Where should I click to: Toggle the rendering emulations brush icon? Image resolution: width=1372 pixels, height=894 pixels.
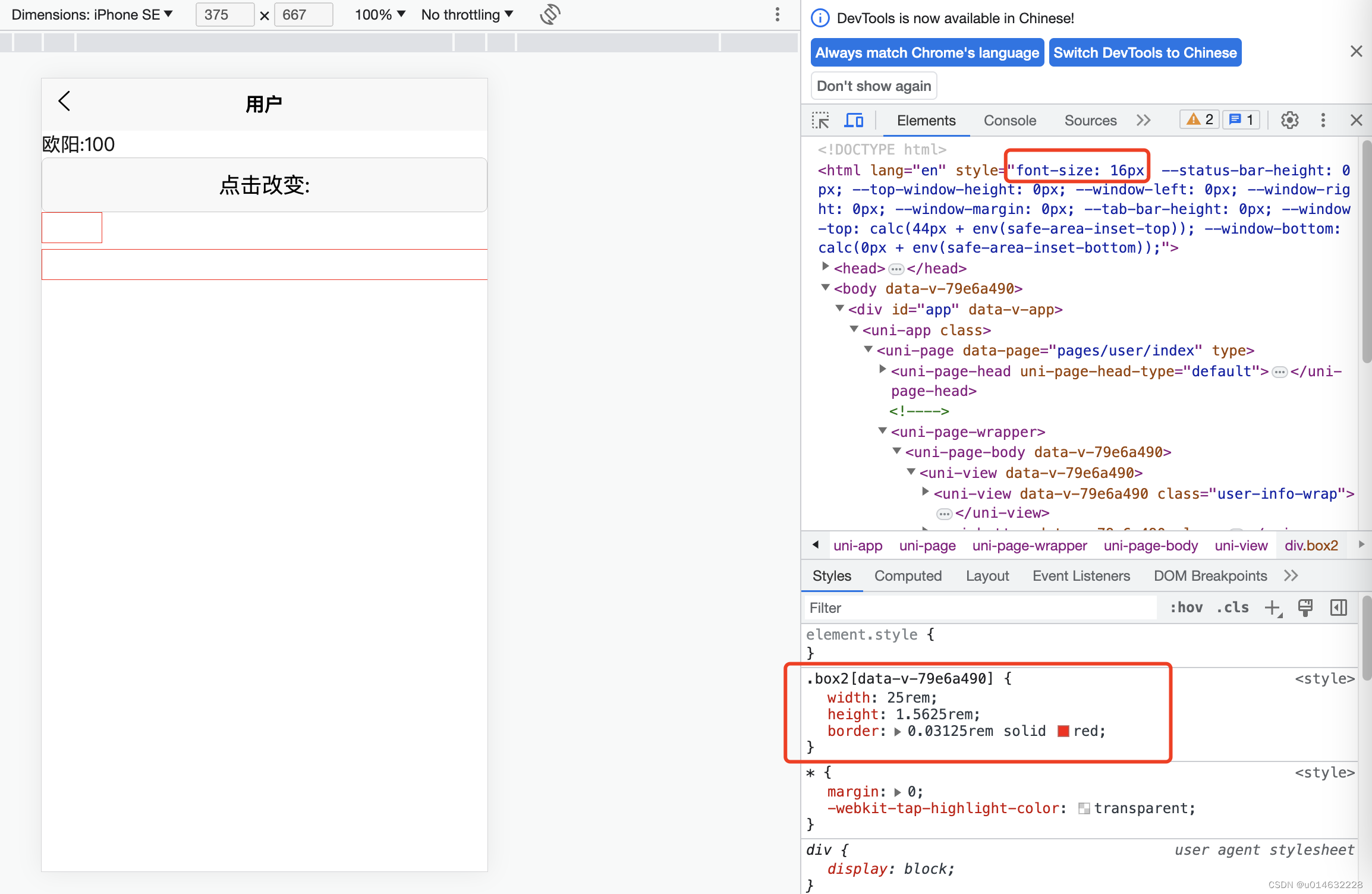[x=1305, y=608]
